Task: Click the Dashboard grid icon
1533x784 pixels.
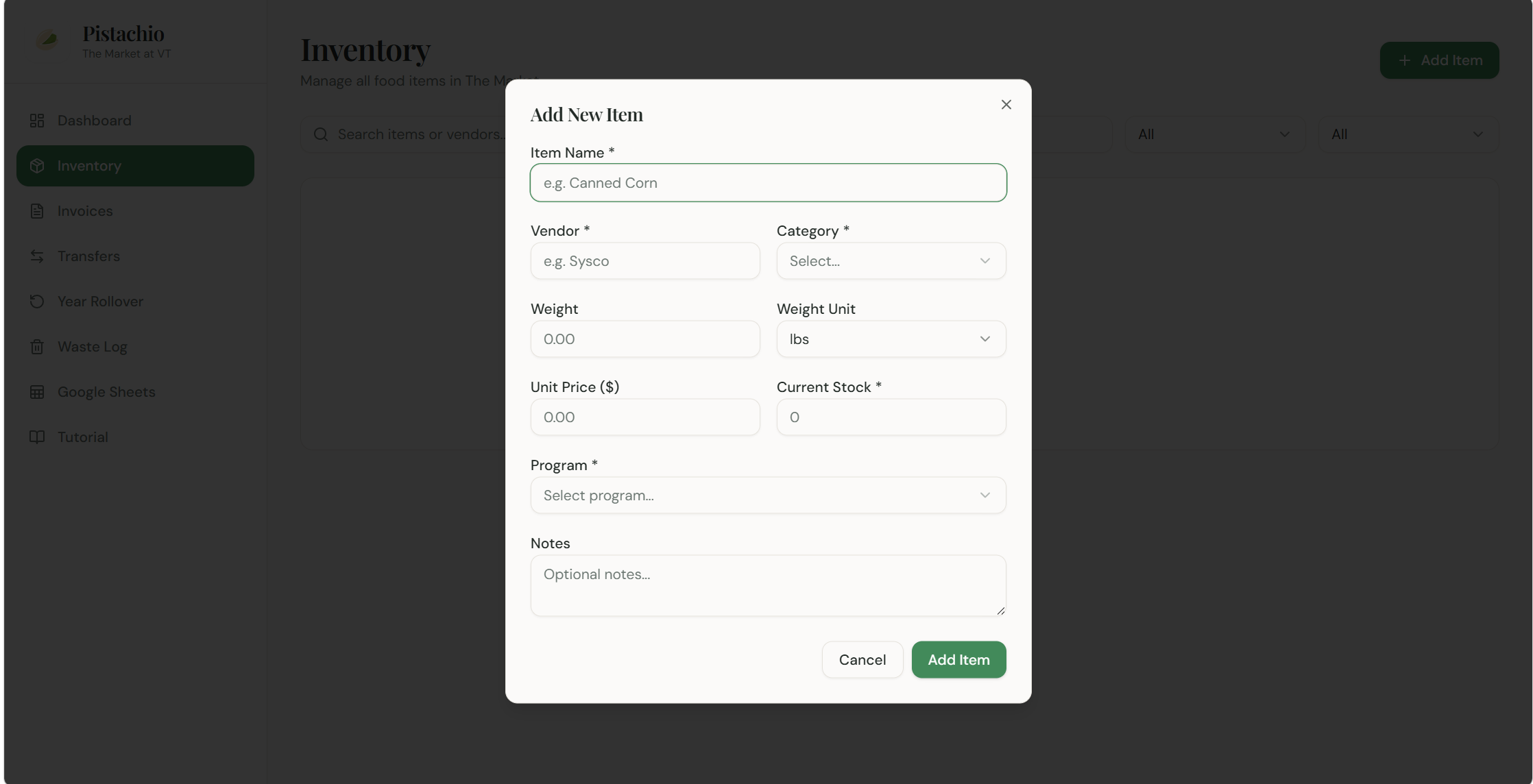Action: click(37, 121)
